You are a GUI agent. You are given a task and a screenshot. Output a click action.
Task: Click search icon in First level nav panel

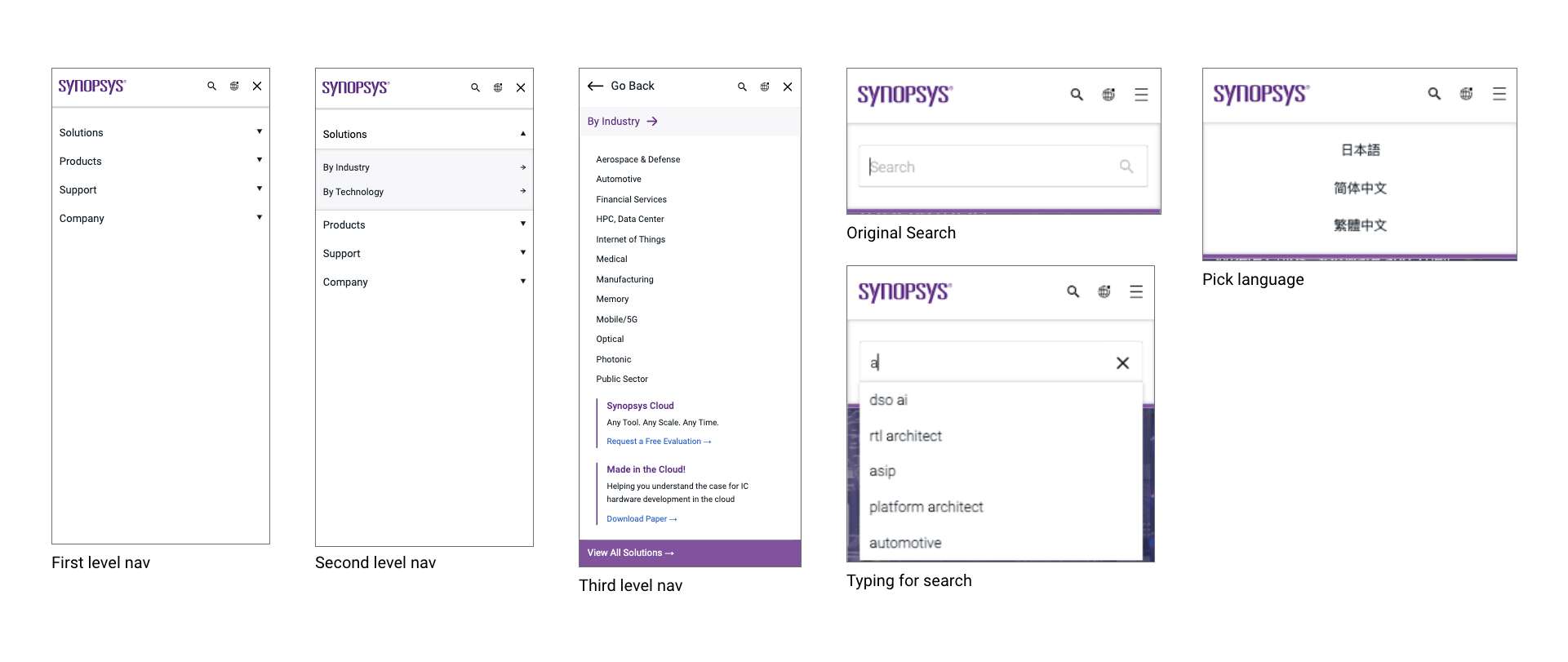click(x=211, y=86)
